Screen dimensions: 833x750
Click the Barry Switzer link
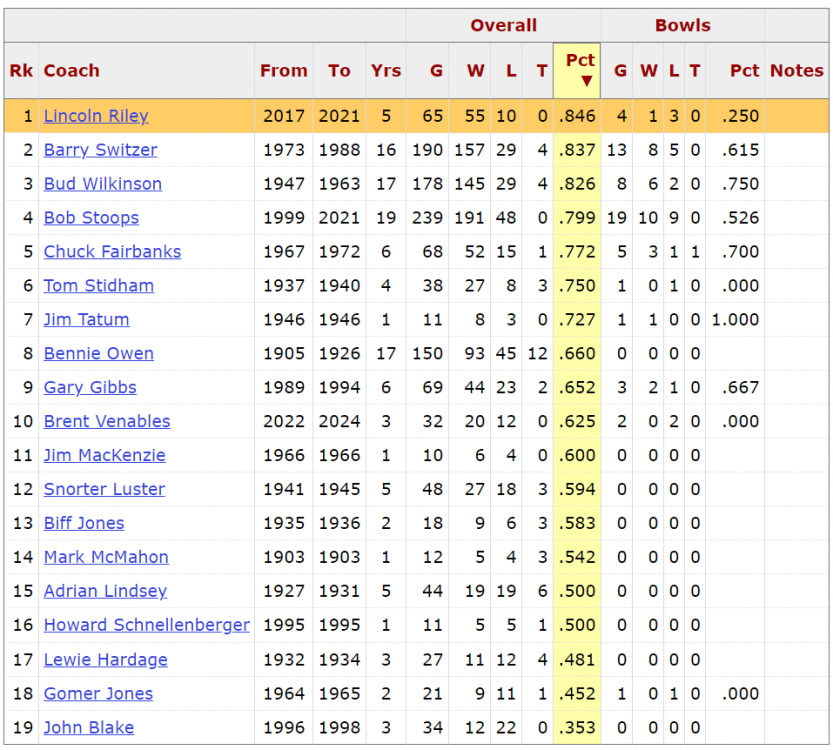click(x=100, y=150)
